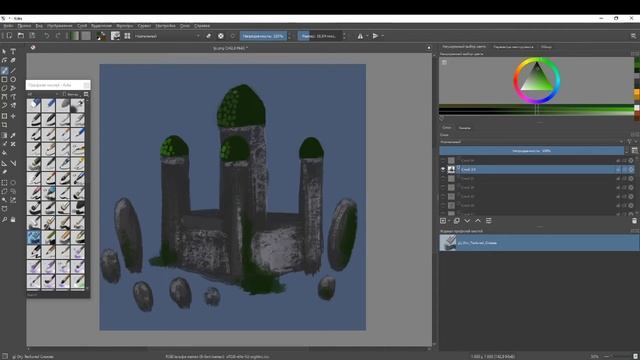Toggle vertical mirror mode
Image resolution: width=640 pixels, height=360 pixels.
click(x=375, y=36)
